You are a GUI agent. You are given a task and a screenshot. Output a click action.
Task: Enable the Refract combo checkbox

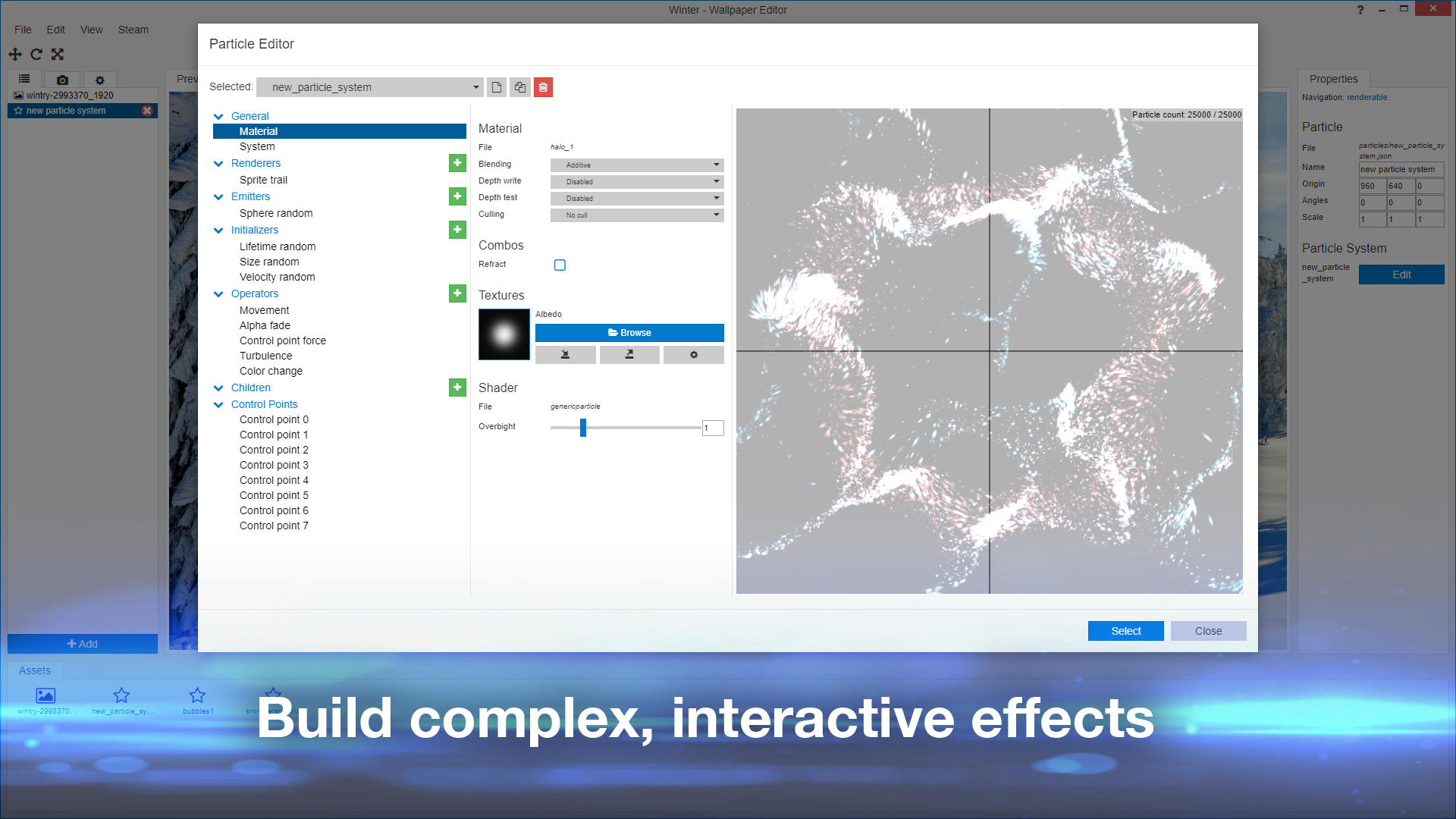click(x=560, y=265)
